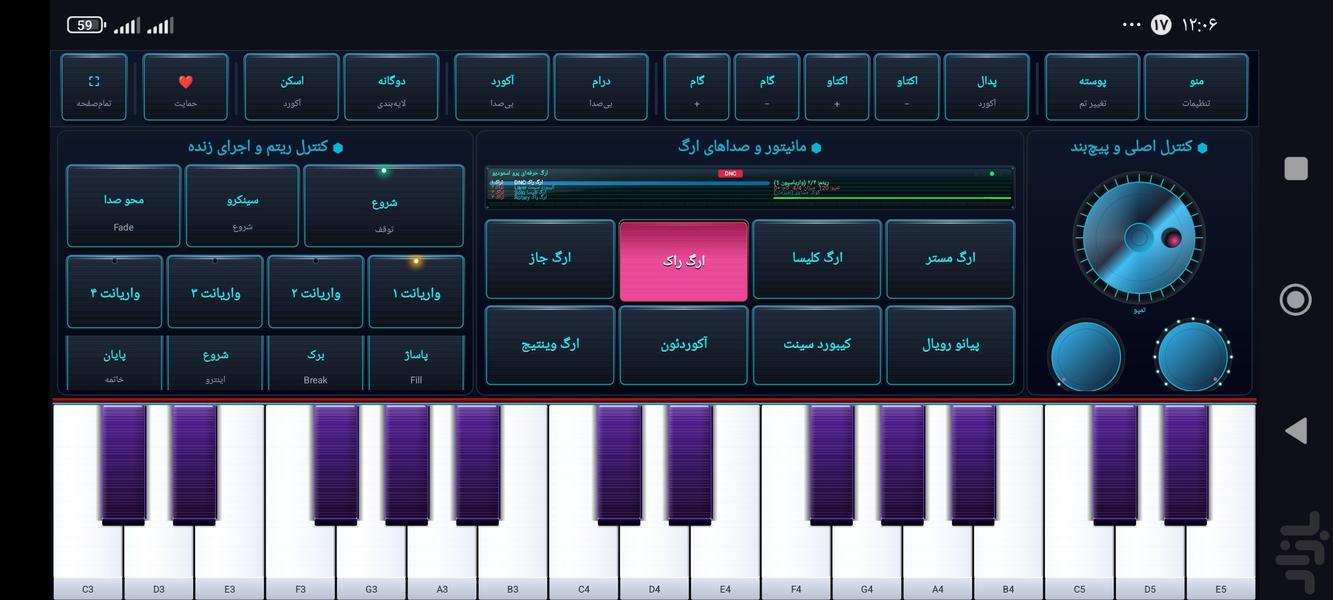Play the black key between F4 and G4
This screenshot has width=1333, height=600.
tap(832, 463)
